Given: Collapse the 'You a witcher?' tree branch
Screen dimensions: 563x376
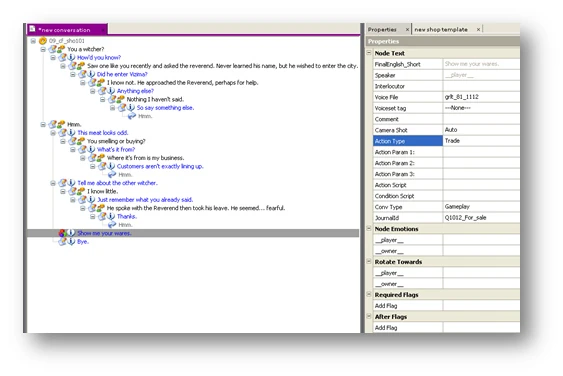Looking at the screenshot, I should tap(43, 49).
